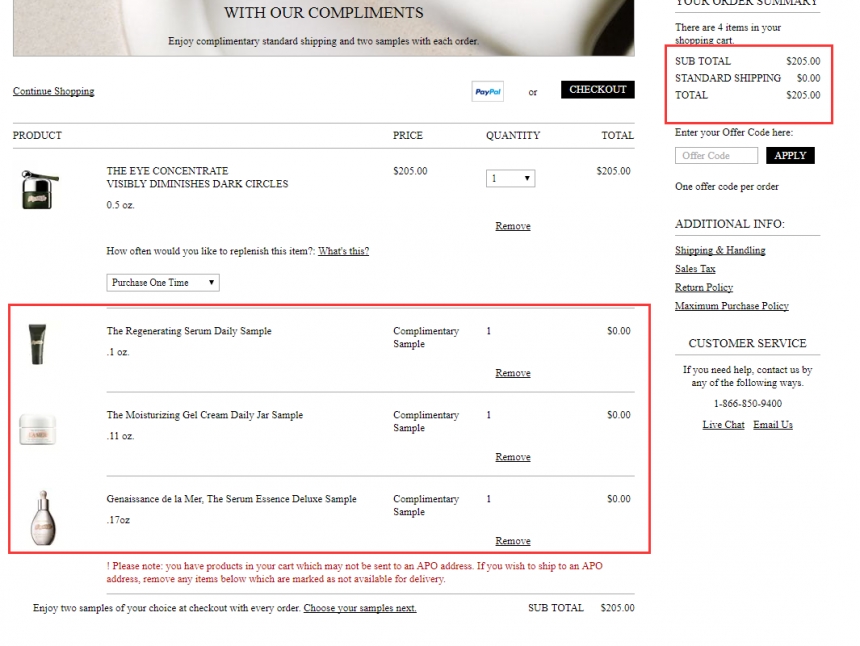Apply the offer code
The image size is (860, 646).
tap(790, 155)
